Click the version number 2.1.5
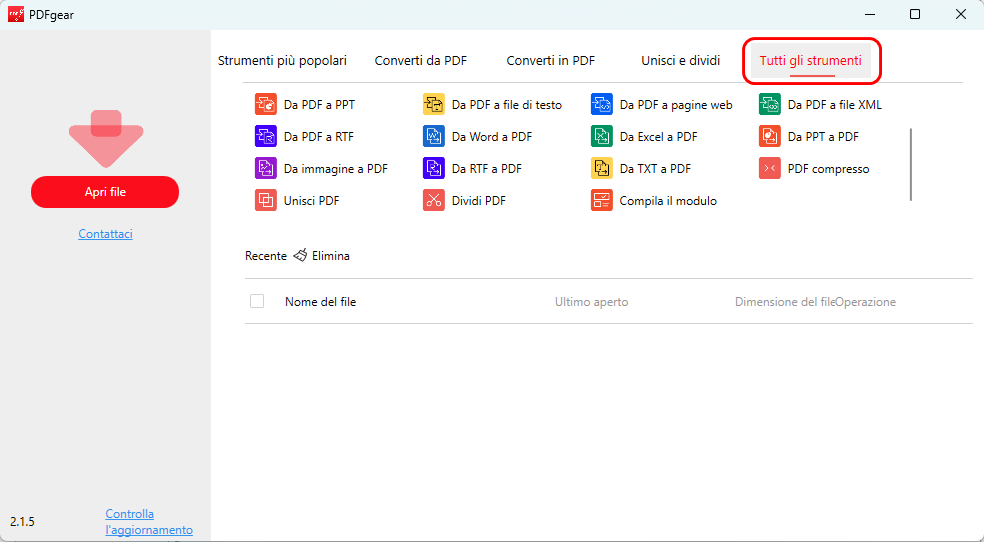 (23, 522)
